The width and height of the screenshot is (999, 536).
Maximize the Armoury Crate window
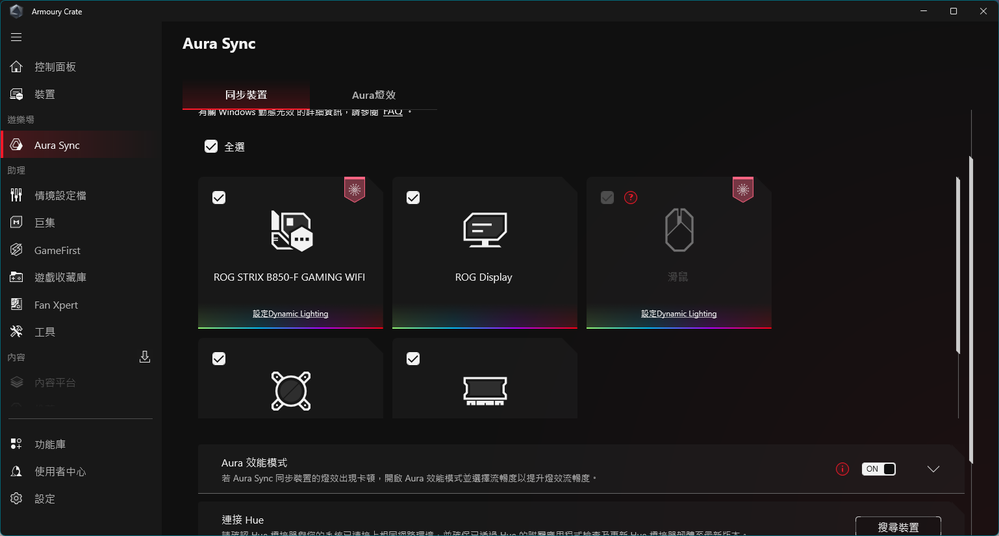pyautogui.click(x=954, y=11)
